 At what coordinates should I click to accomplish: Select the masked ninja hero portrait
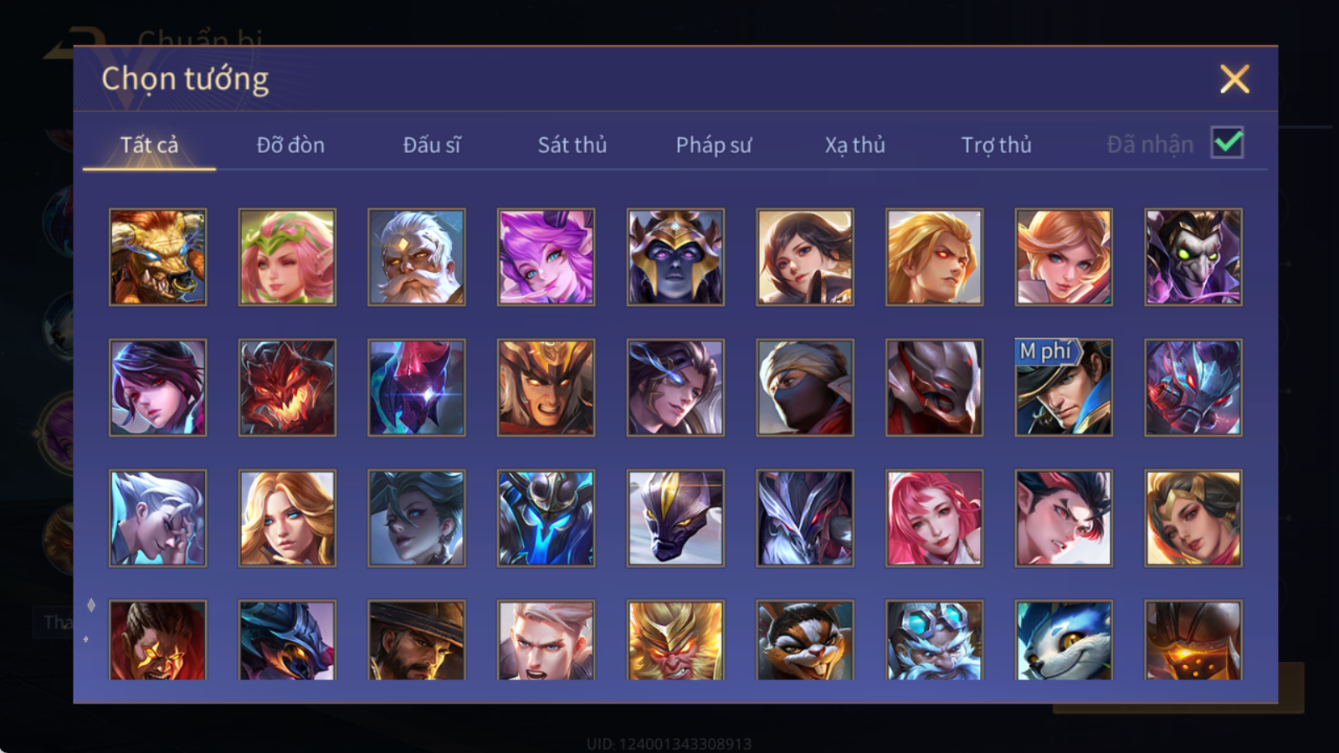(x=805, y=388)
